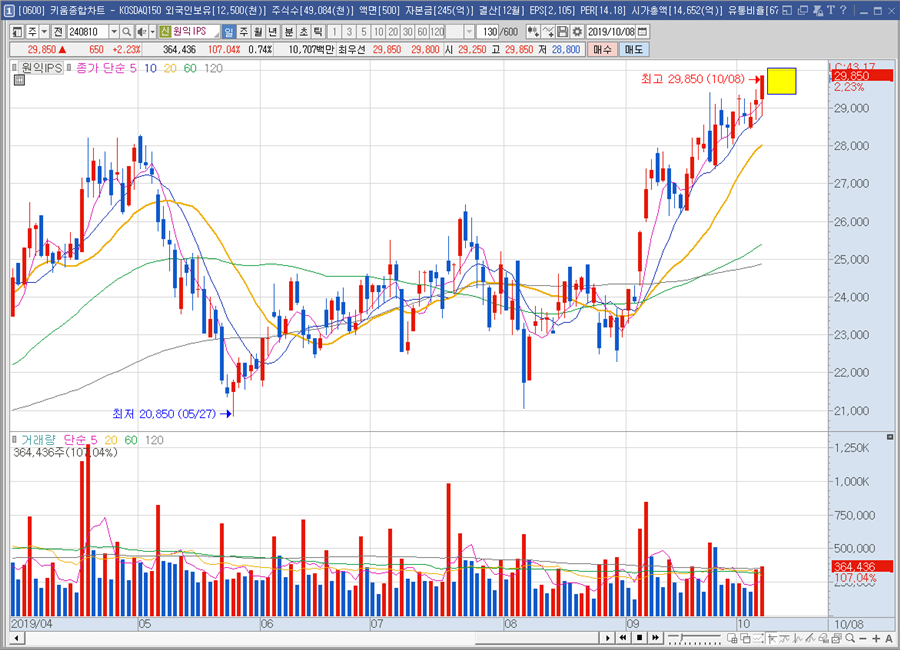This screenshot has height=650, width=900.
Task: Click the bottom drawing-eraser tool icon
Action: pos(824,638)
